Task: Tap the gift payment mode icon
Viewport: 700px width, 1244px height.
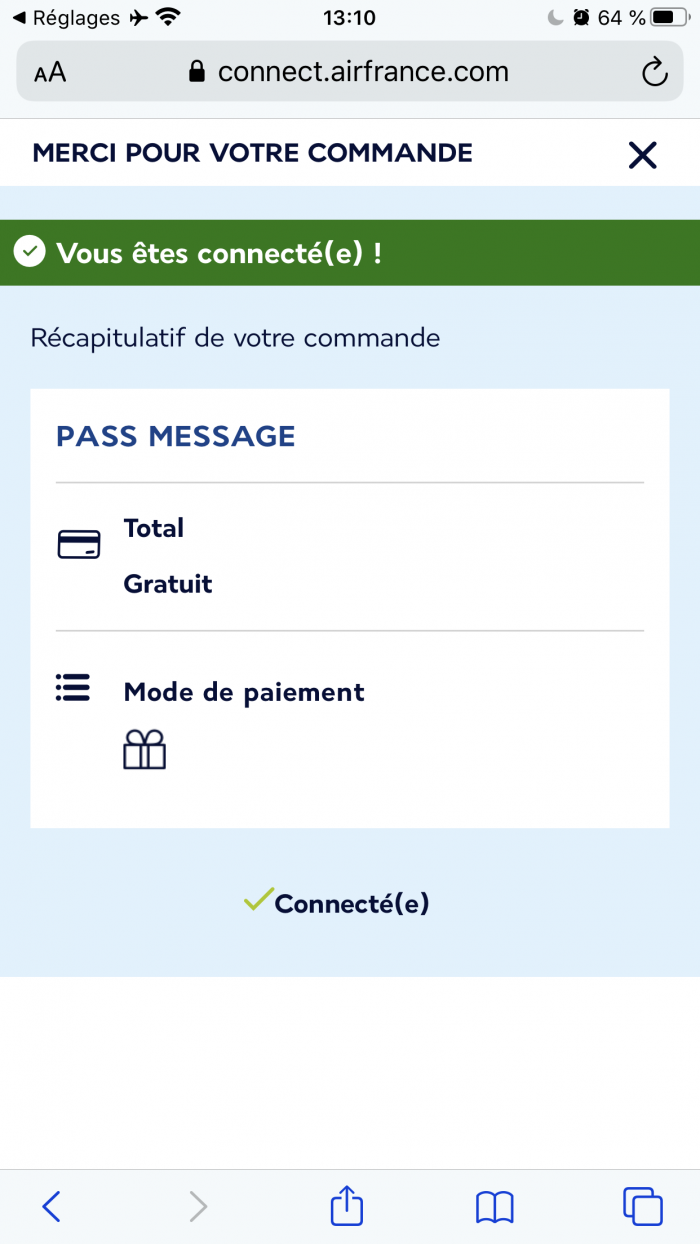Action: (x=144, y=749)
